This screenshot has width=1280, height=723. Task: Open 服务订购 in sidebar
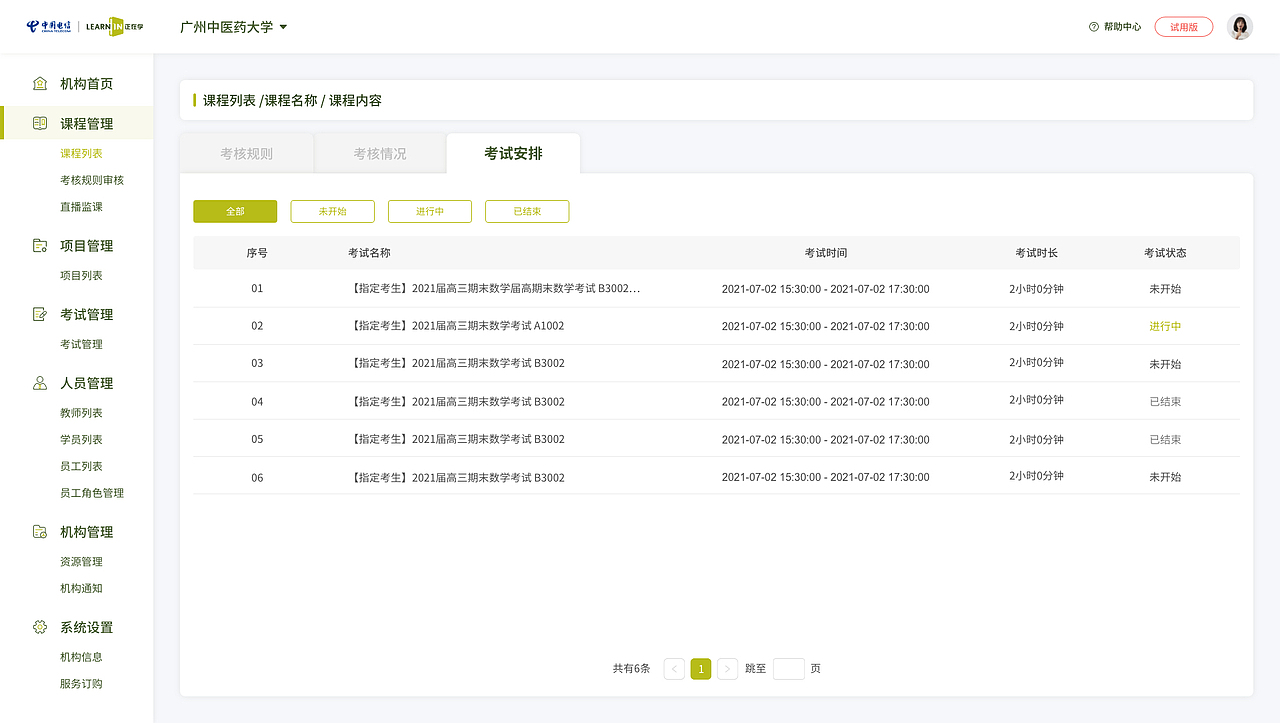pos(81,684)
